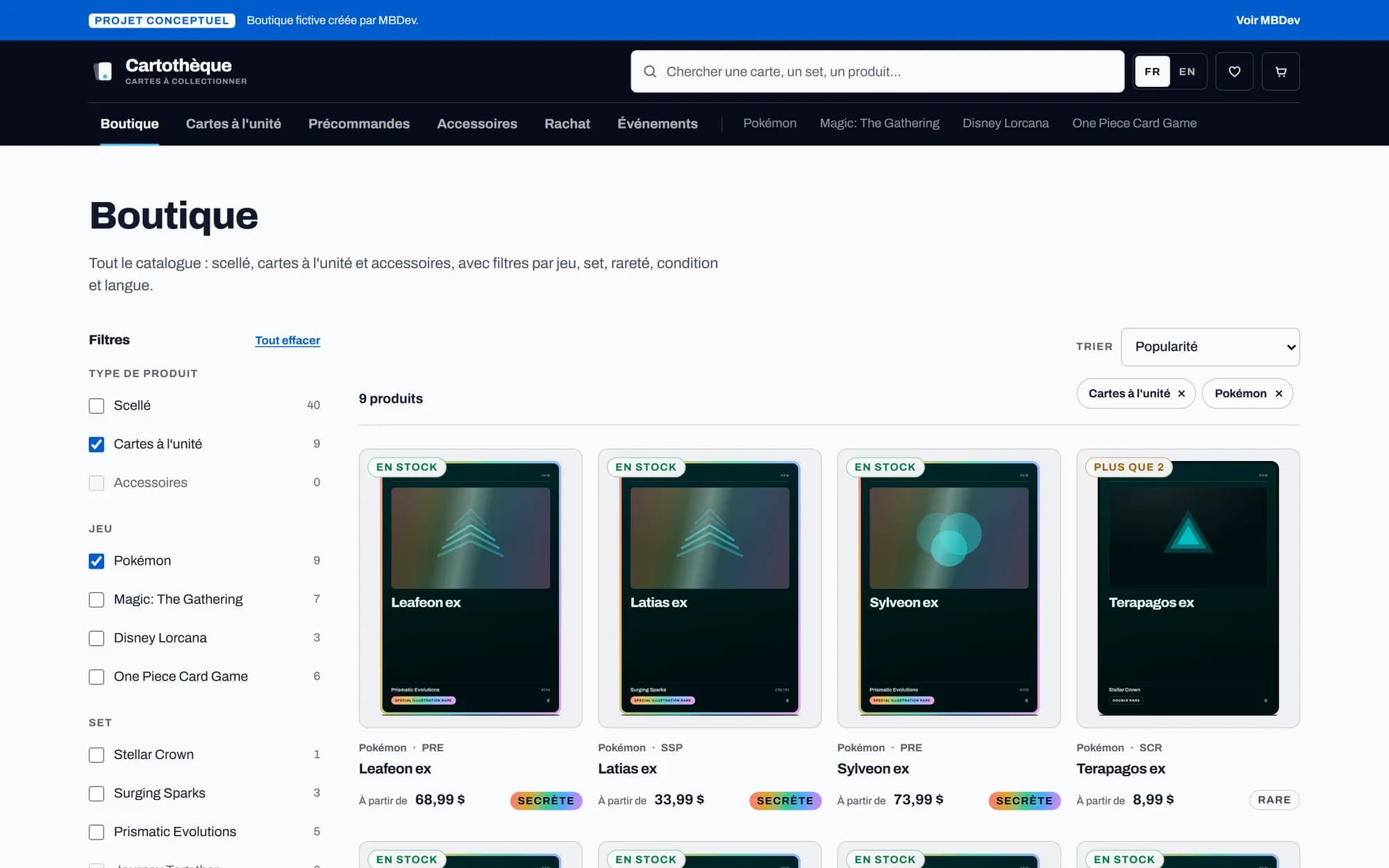Follow the One Piece Card Game navbar link
This screenshot has width=1389, height=868.
click(1134, 123)
